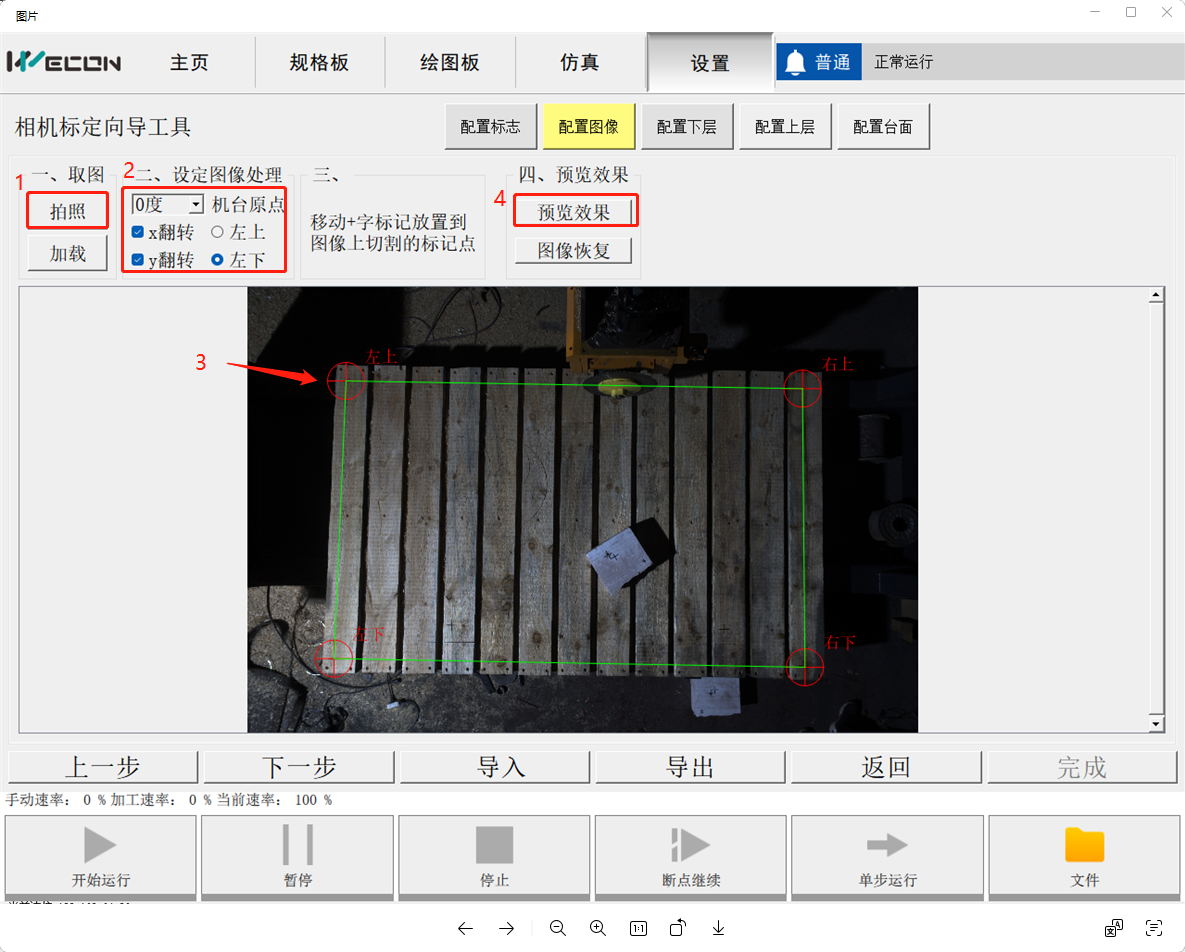Click the start run play icon

click(100, 845)
